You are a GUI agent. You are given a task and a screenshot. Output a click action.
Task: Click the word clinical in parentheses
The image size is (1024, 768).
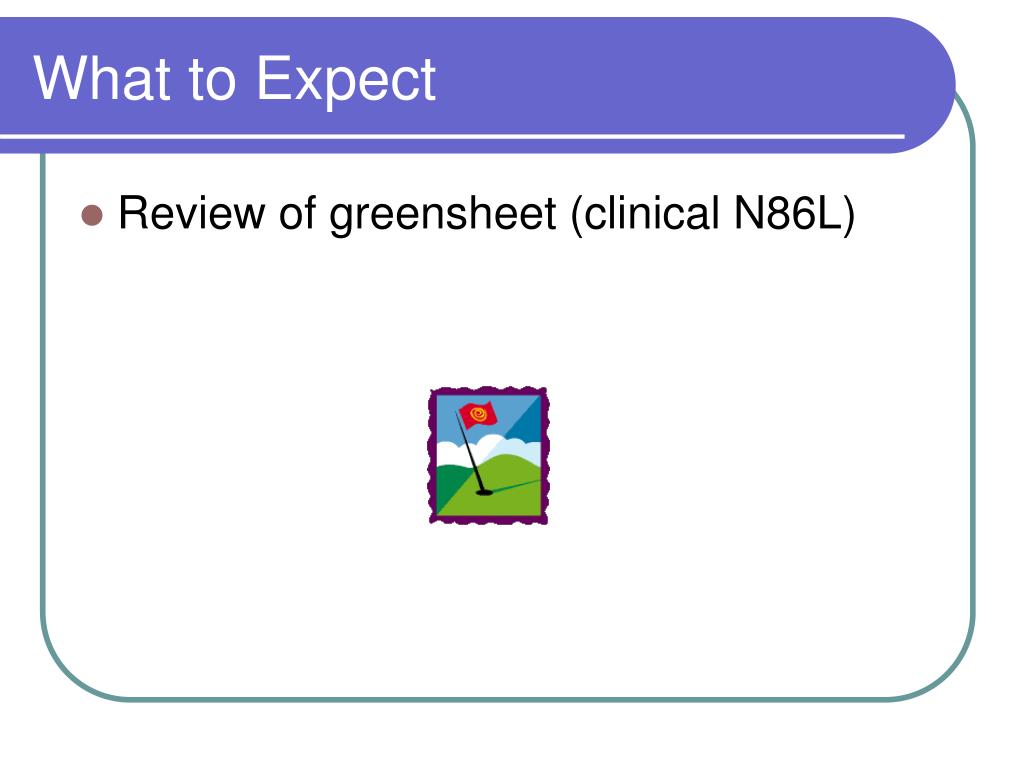coord(645,214)
